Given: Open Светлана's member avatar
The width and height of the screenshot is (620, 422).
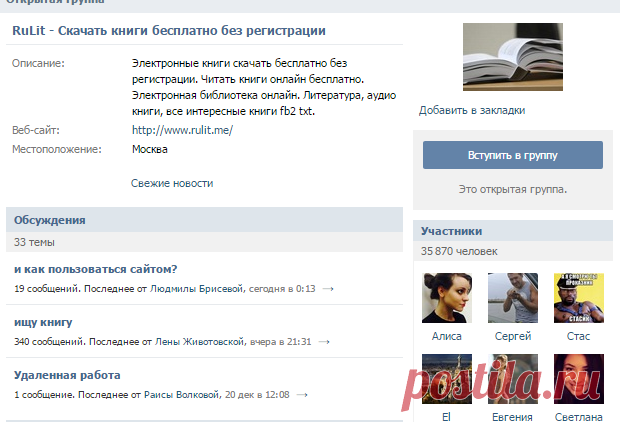Looking at the screenshot, I should click(x=578, y=379).
